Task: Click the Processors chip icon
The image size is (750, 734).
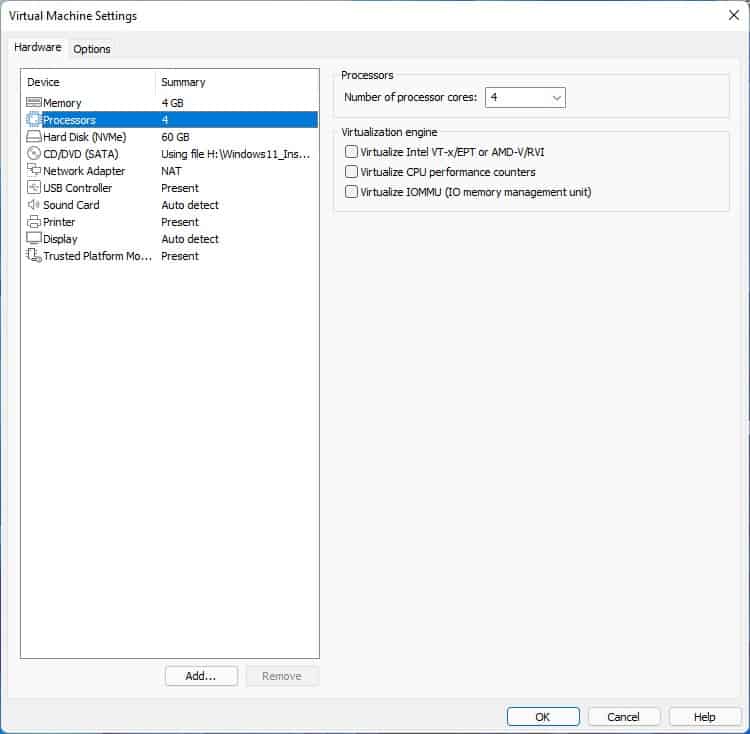Action: pyautogui.click(x=33, y=120)
